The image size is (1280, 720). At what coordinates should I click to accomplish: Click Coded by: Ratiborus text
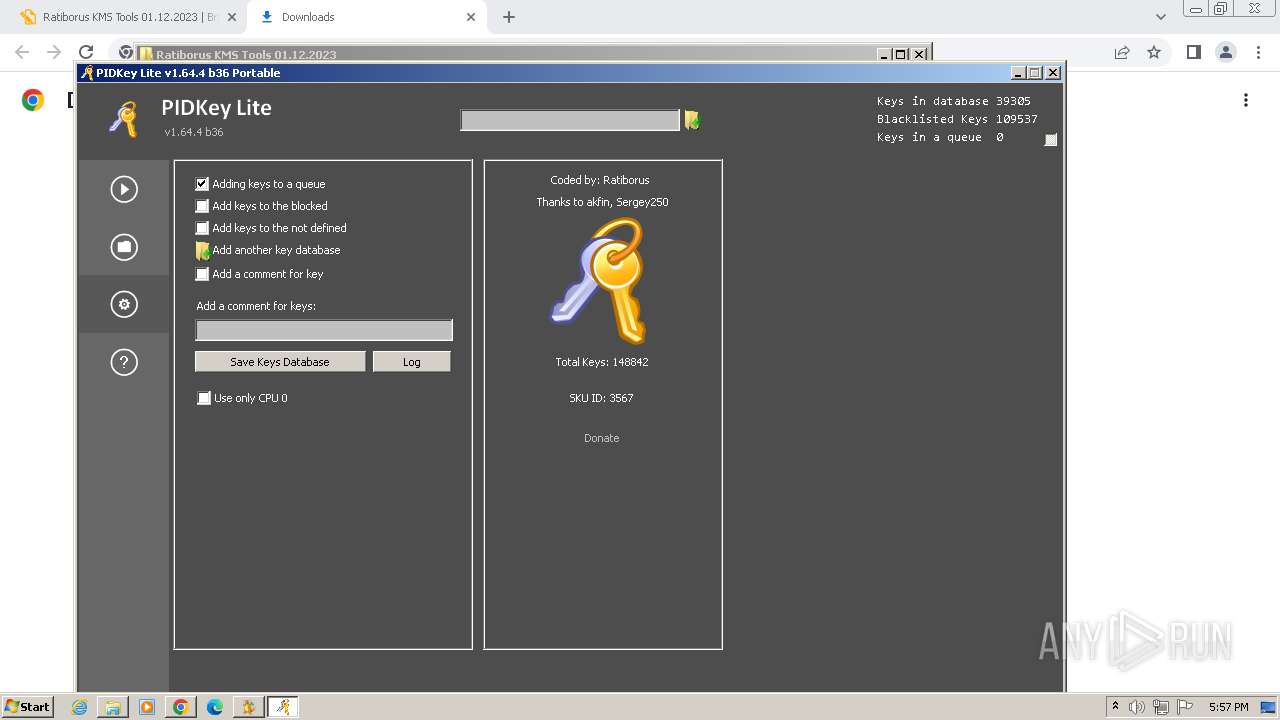[x=600, y=180]
